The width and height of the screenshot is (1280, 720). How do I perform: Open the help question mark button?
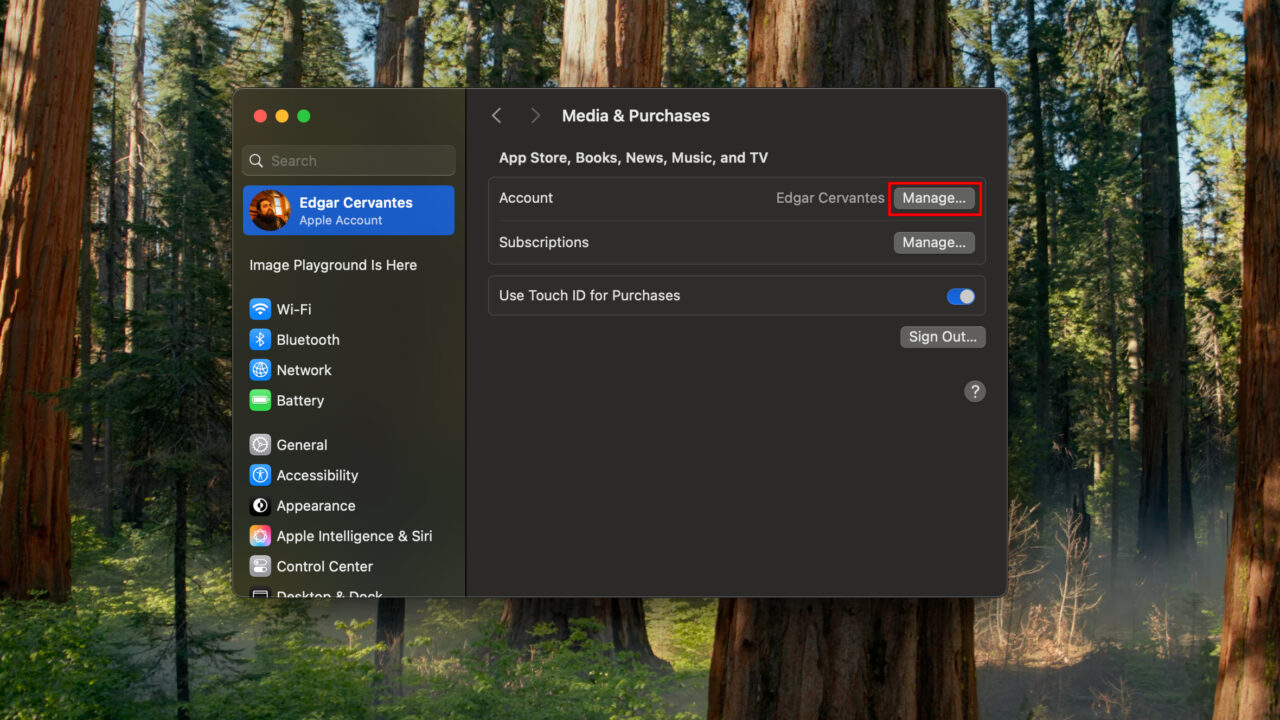975,391
